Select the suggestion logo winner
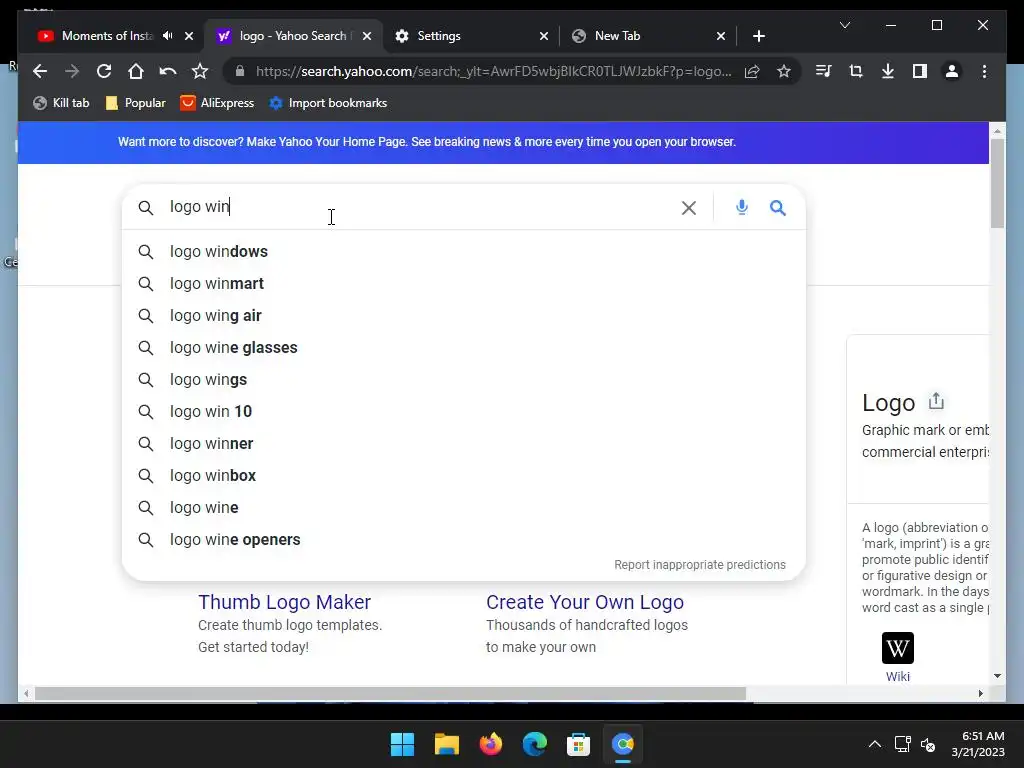The height and width of the screenshot is (768, 1024). pyautogui.click(x=464, y=443)
